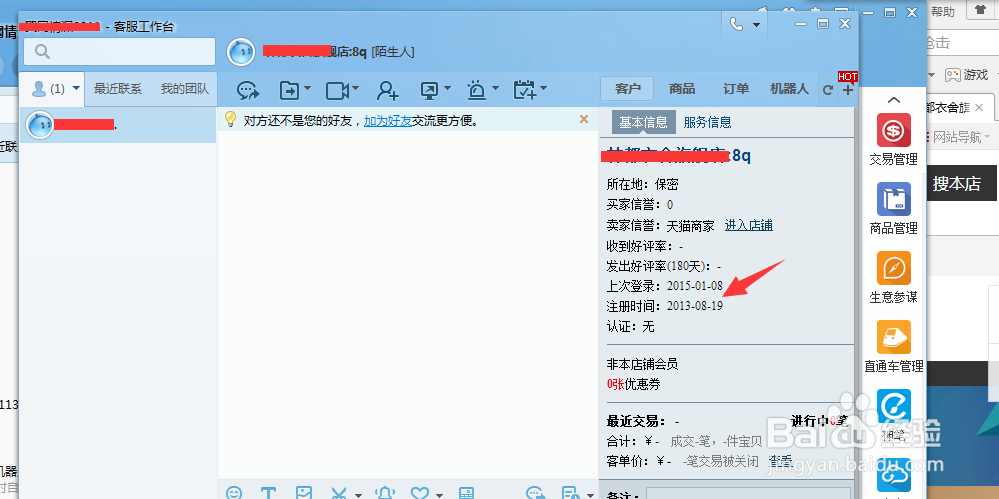Image resolution: width=999 pixels, height=499 pixels.
Task: Open 游戏 in the browser toolbar
Action: click(967, 75)
